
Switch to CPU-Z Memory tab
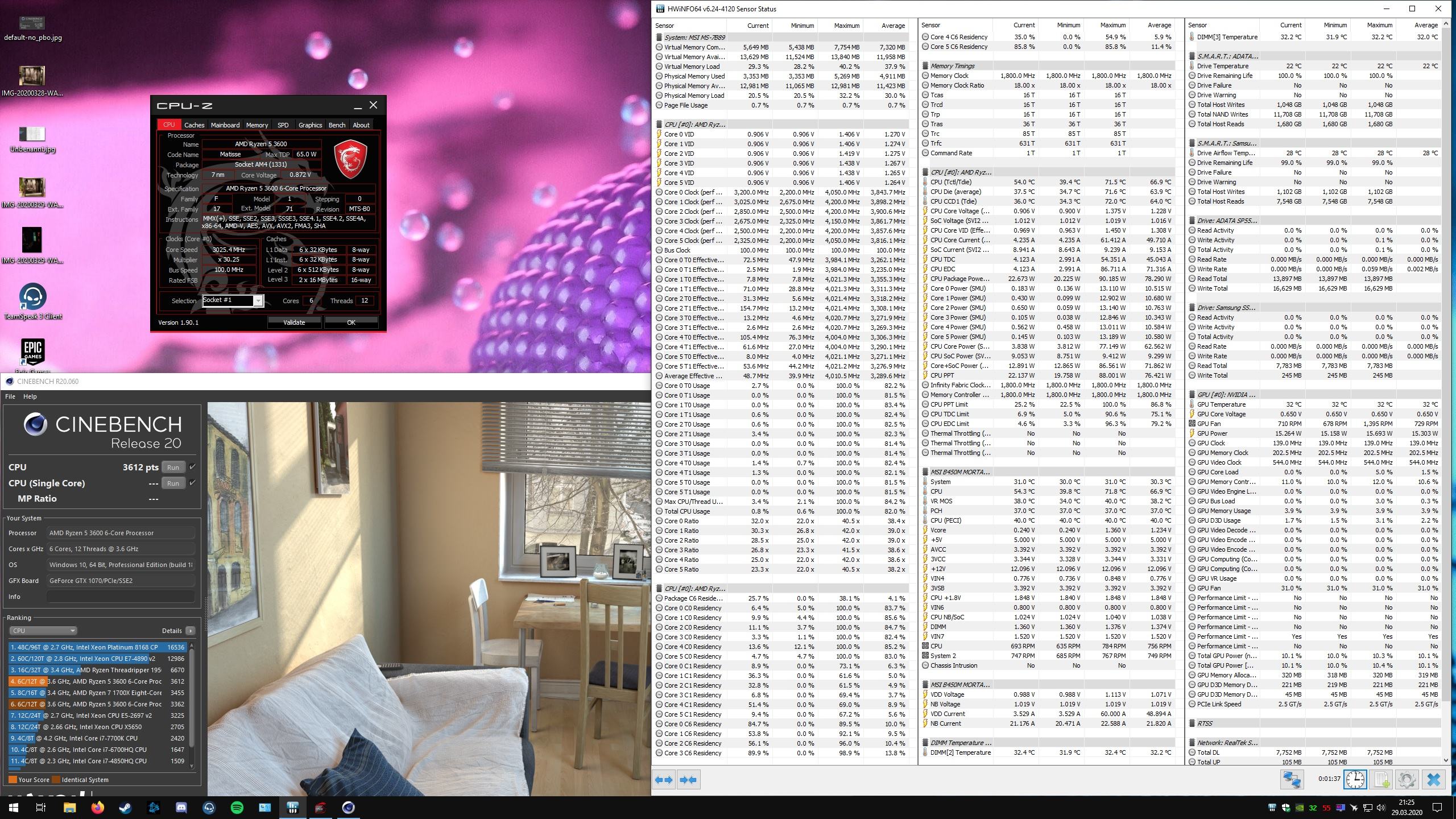(x=257, y=125)
